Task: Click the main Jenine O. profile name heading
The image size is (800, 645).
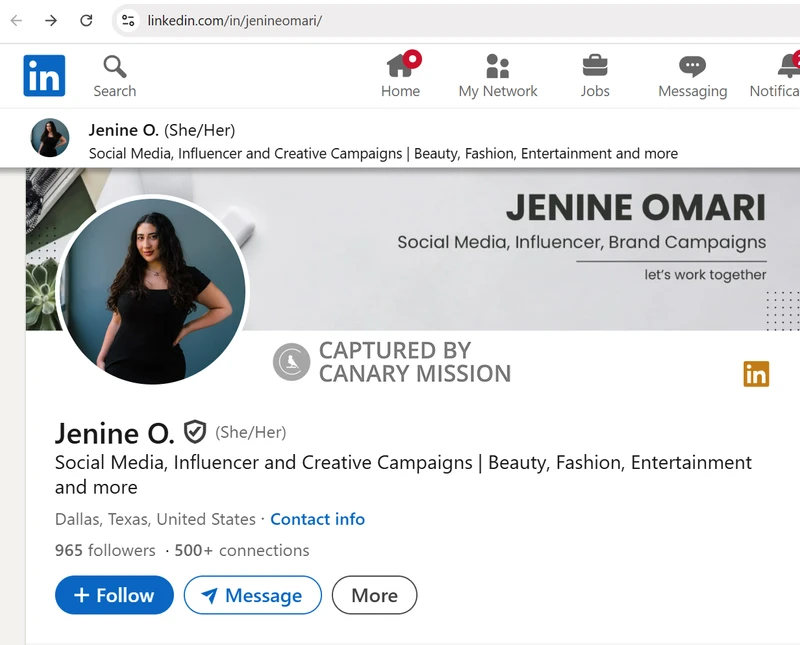Action: coord(114,433)
